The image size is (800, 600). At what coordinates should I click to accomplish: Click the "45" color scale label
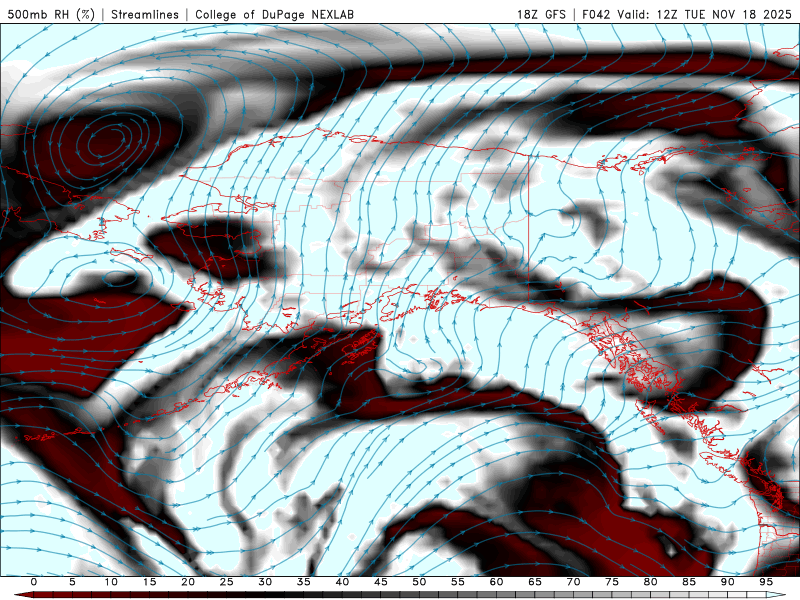tap(381, 582)
